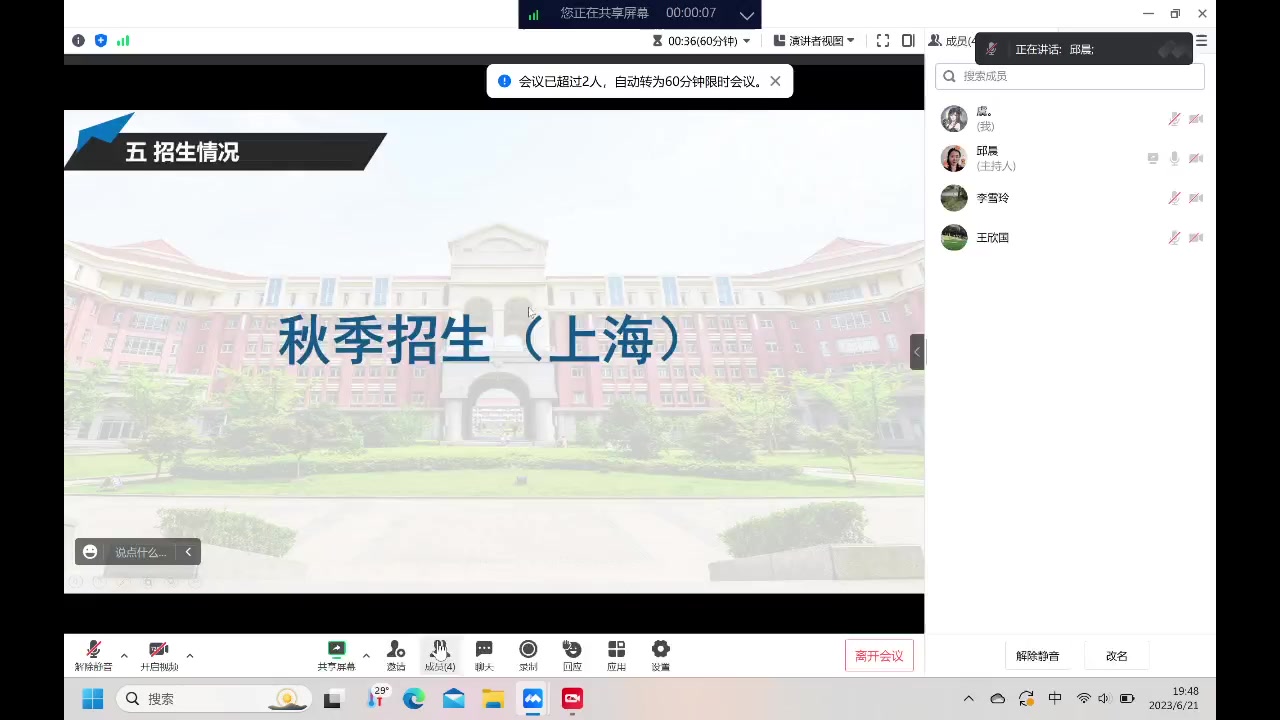The height and width of the screenshot is (720, 1280).
Task: Open the 00:36(60分钟) timer dropdown
Action: tap(701, 41)
